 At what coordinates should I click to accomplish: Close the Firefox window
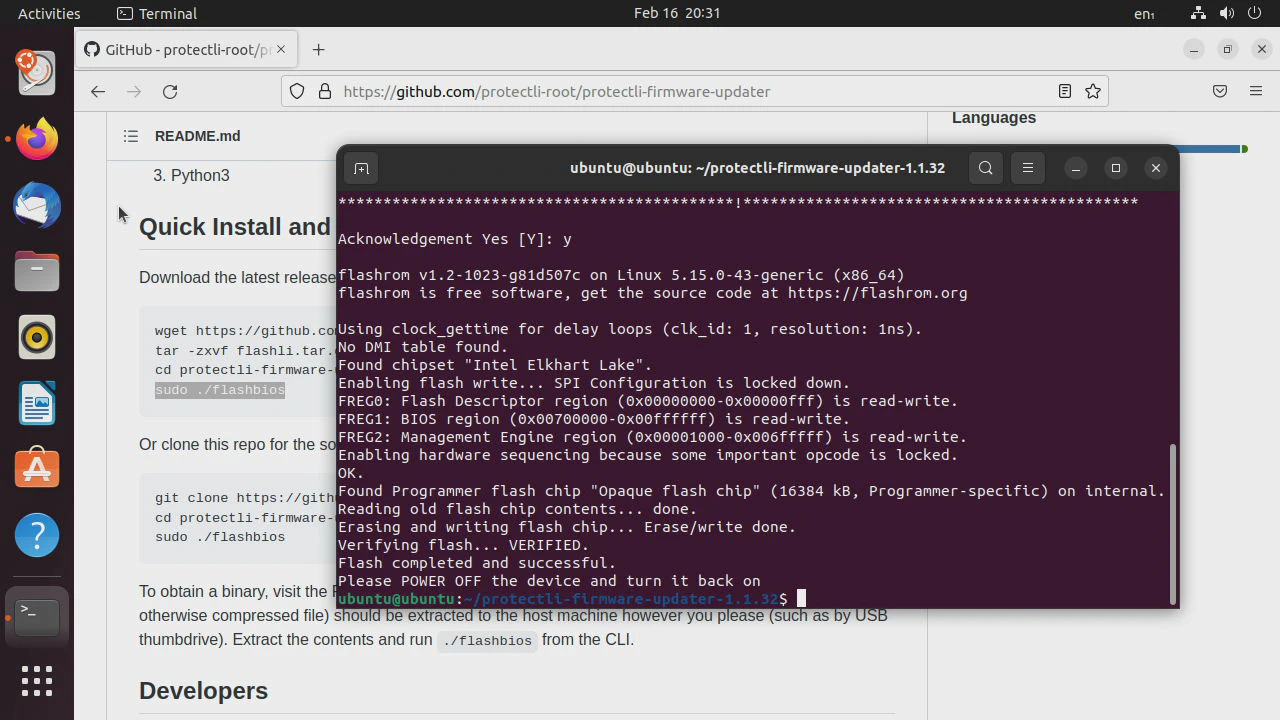[1262, 49]
